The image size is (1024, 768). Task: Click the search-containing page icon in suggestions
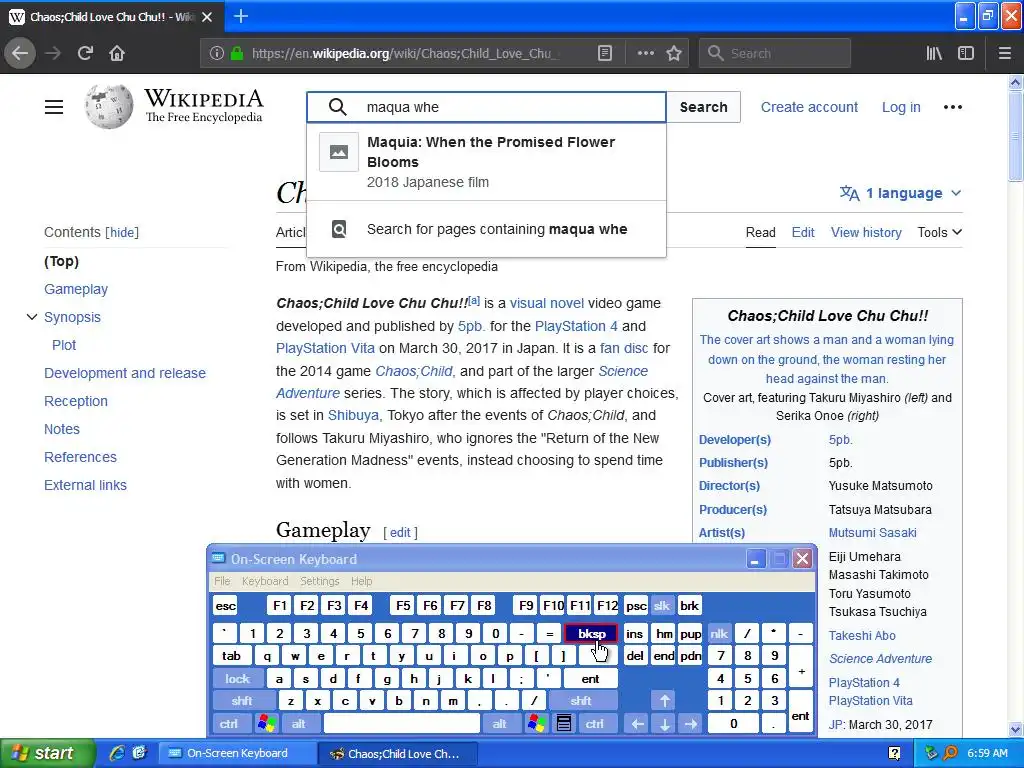339,229
